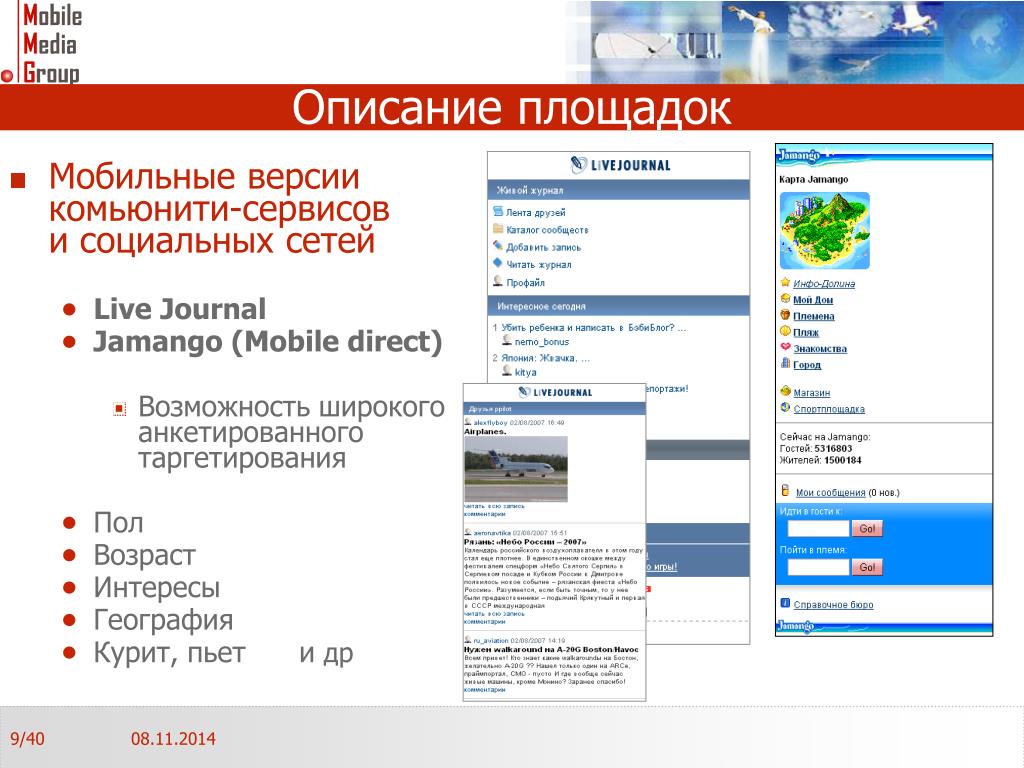This screenshot has width=1024, height=768.
Task: Open Нужен walkaround на A-20G post
Action: point(551,649)
